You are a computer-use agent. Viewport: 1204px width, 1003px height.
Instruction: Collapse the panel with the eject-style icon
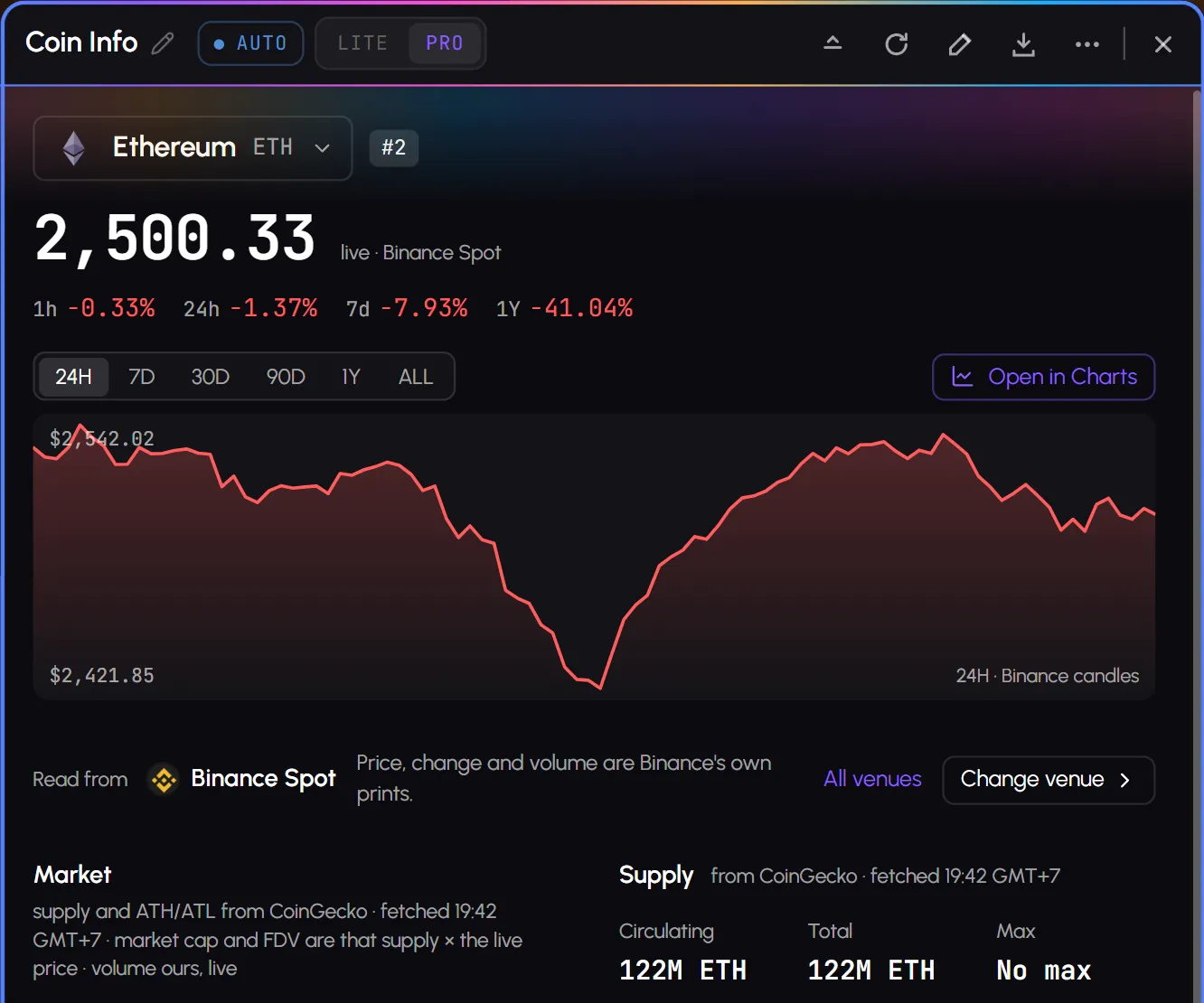832,43
